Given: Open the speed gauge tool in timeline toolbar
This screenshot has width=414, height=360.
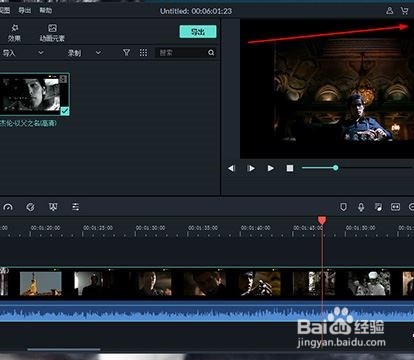Looking at the screenshot, I should (x=8, y=207).
